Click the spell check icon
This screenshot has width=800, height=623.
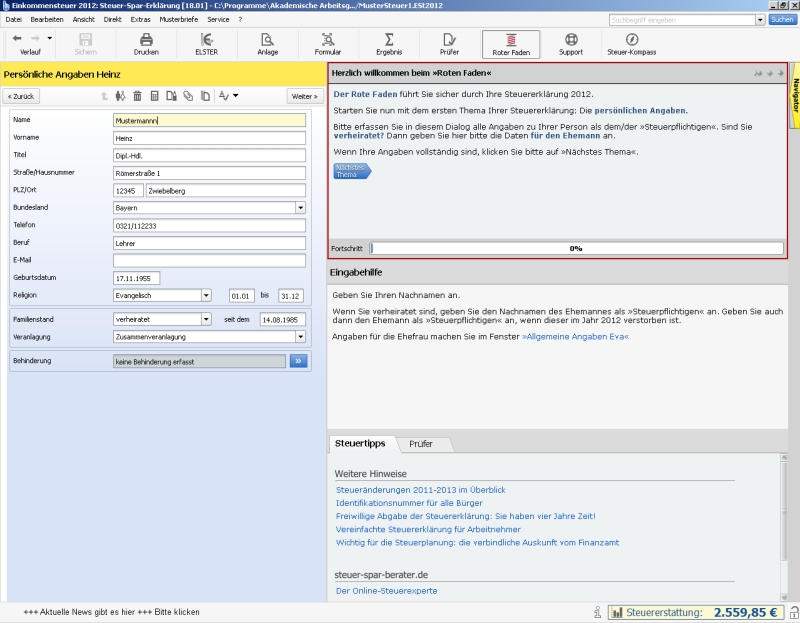224,96
